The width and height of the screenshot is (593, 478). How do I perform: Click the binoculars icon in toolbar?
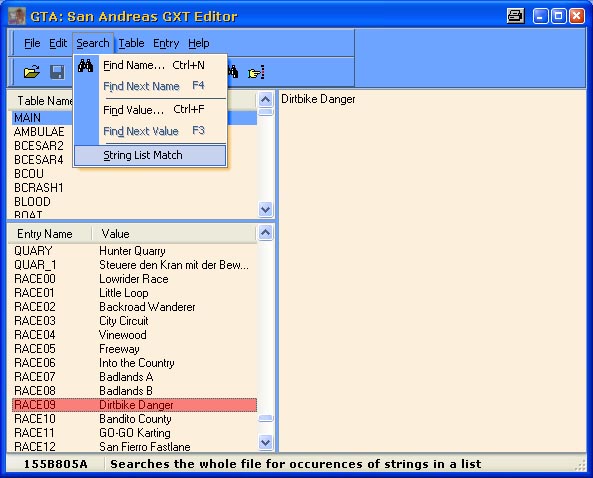tap(233, 71)
